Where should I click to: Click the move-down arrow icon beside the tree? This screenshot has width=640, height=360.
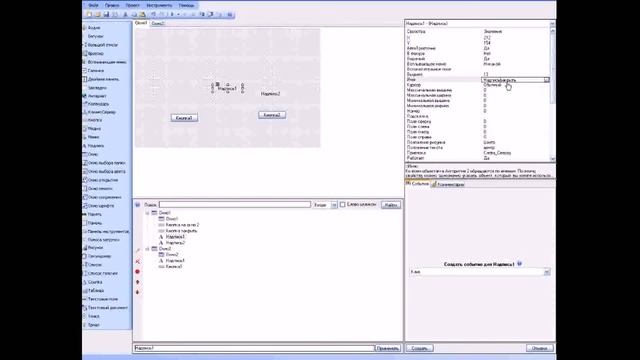coord(138,292)
